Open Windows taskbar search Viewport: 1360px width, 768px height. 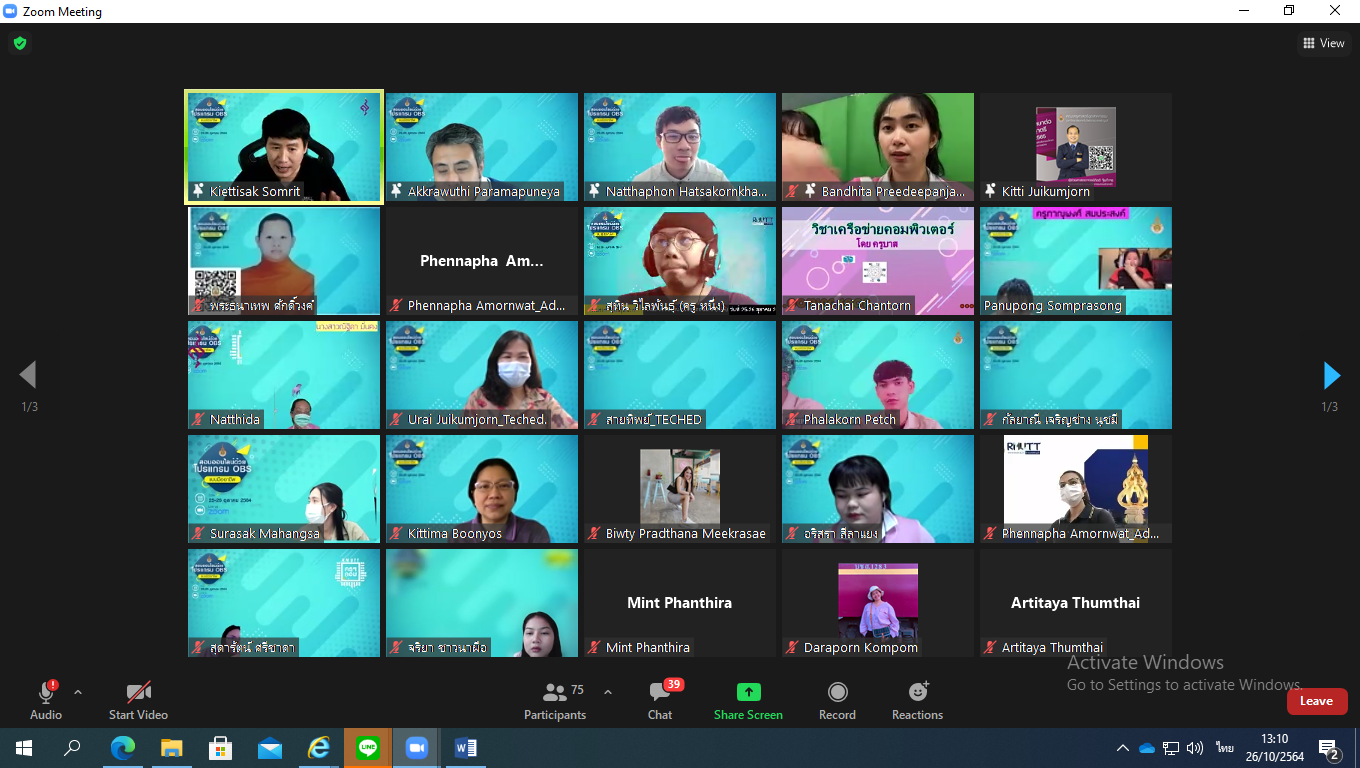pos(72,748)
